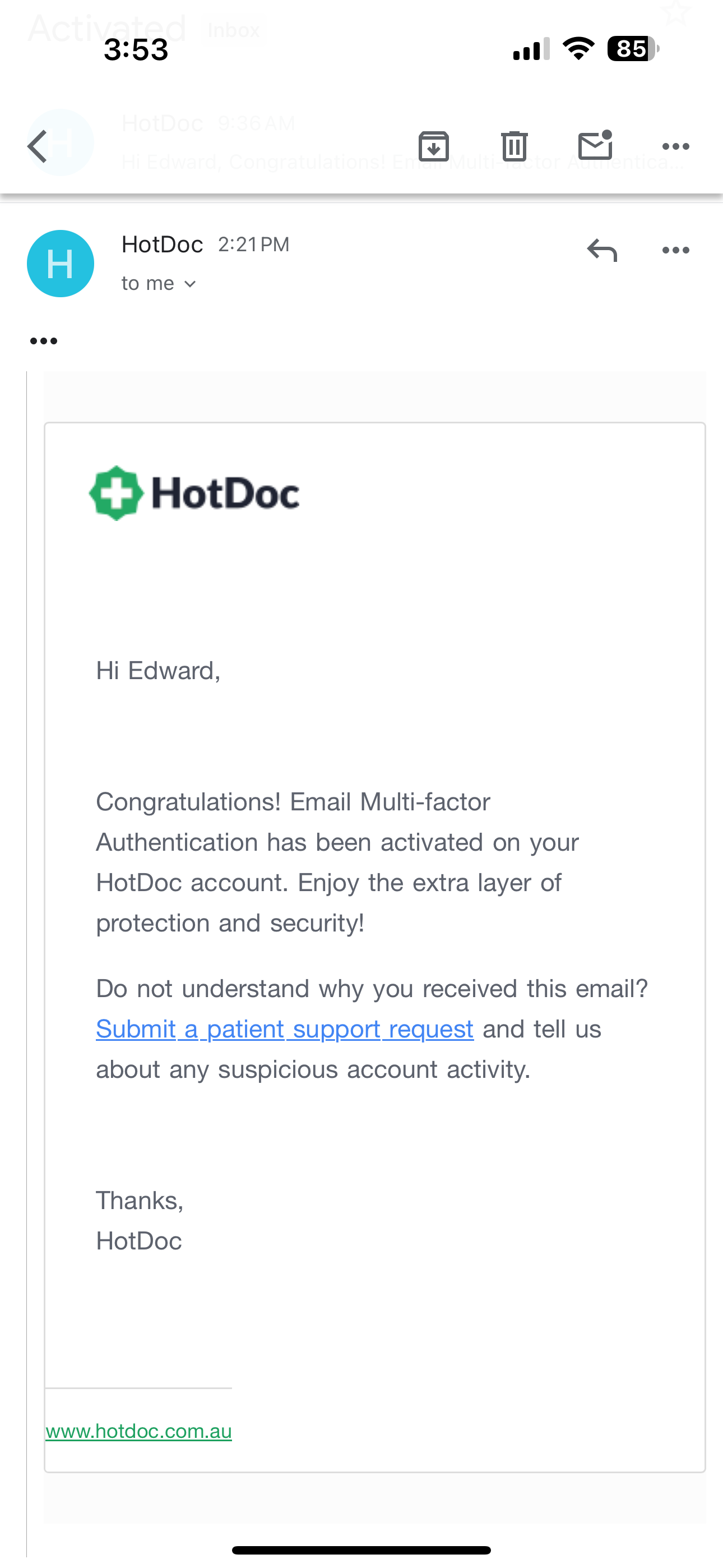Viewport: 723px width, 1568px height.
Task: Mark email as unread with envelope icon
Action: (595, 145)
